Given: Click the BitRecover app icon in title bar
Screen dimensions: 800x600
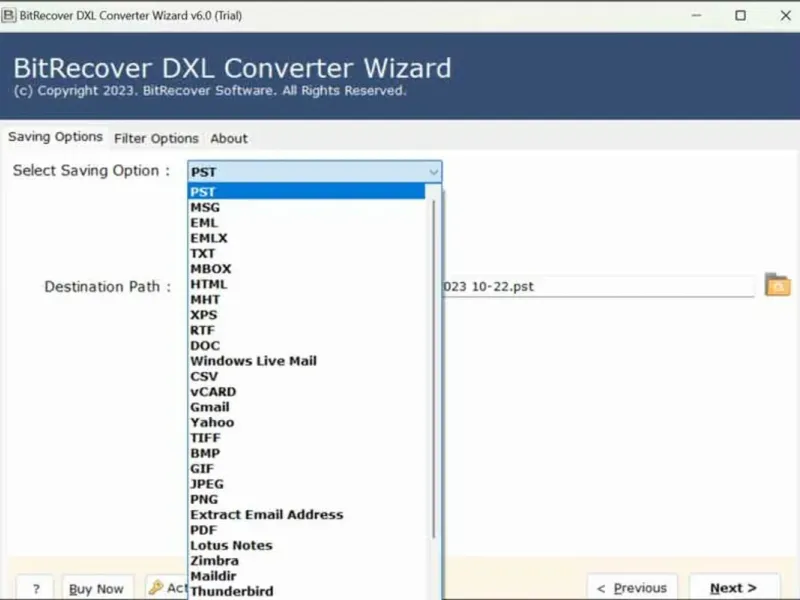Looking at the screenshot, I should pos(8,15).
